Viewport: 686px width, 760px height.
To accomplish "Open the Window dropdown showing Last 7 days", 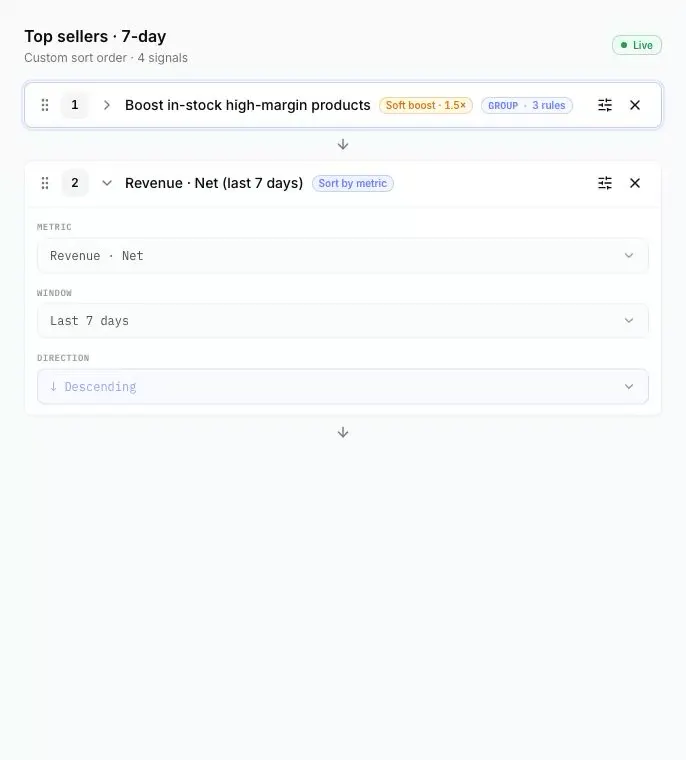I will (x=343, y=321).
